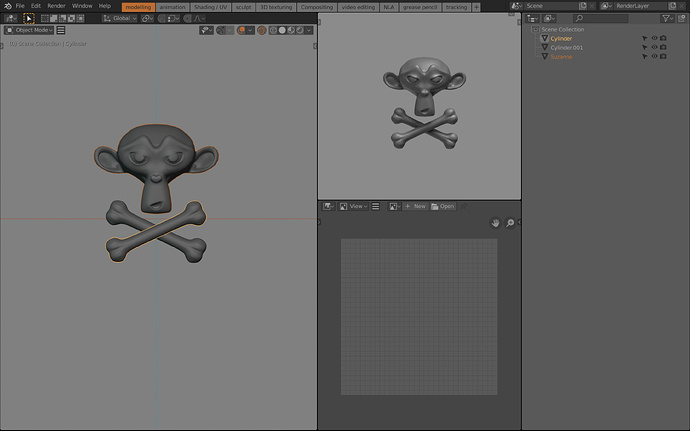This screenshot has width=690, height=431.
Task: Click the hamburger menu beside Object Mode
Action: [x=61, y=30]
